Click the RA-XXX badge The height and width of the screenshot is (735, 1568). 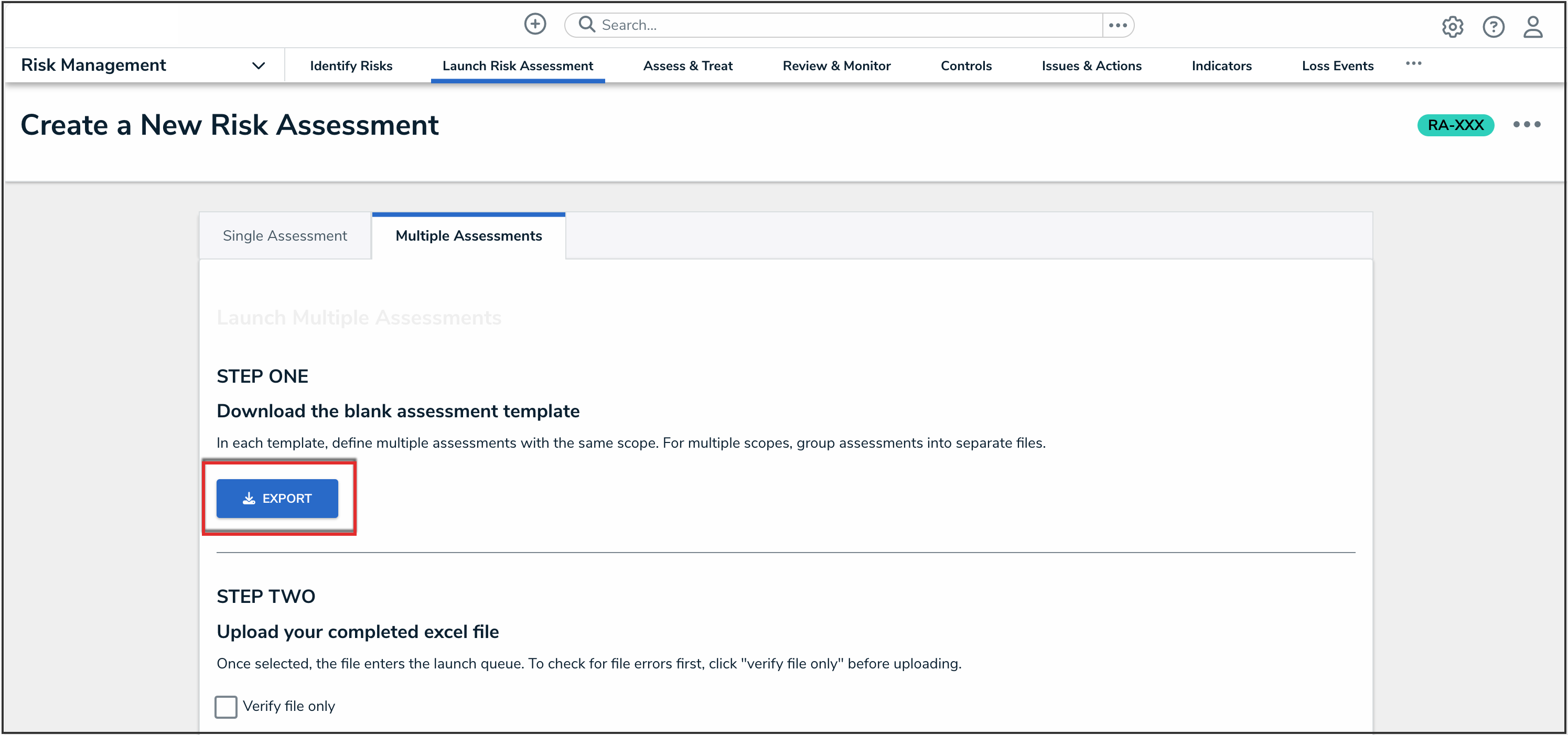click(x=1455, y=125)
